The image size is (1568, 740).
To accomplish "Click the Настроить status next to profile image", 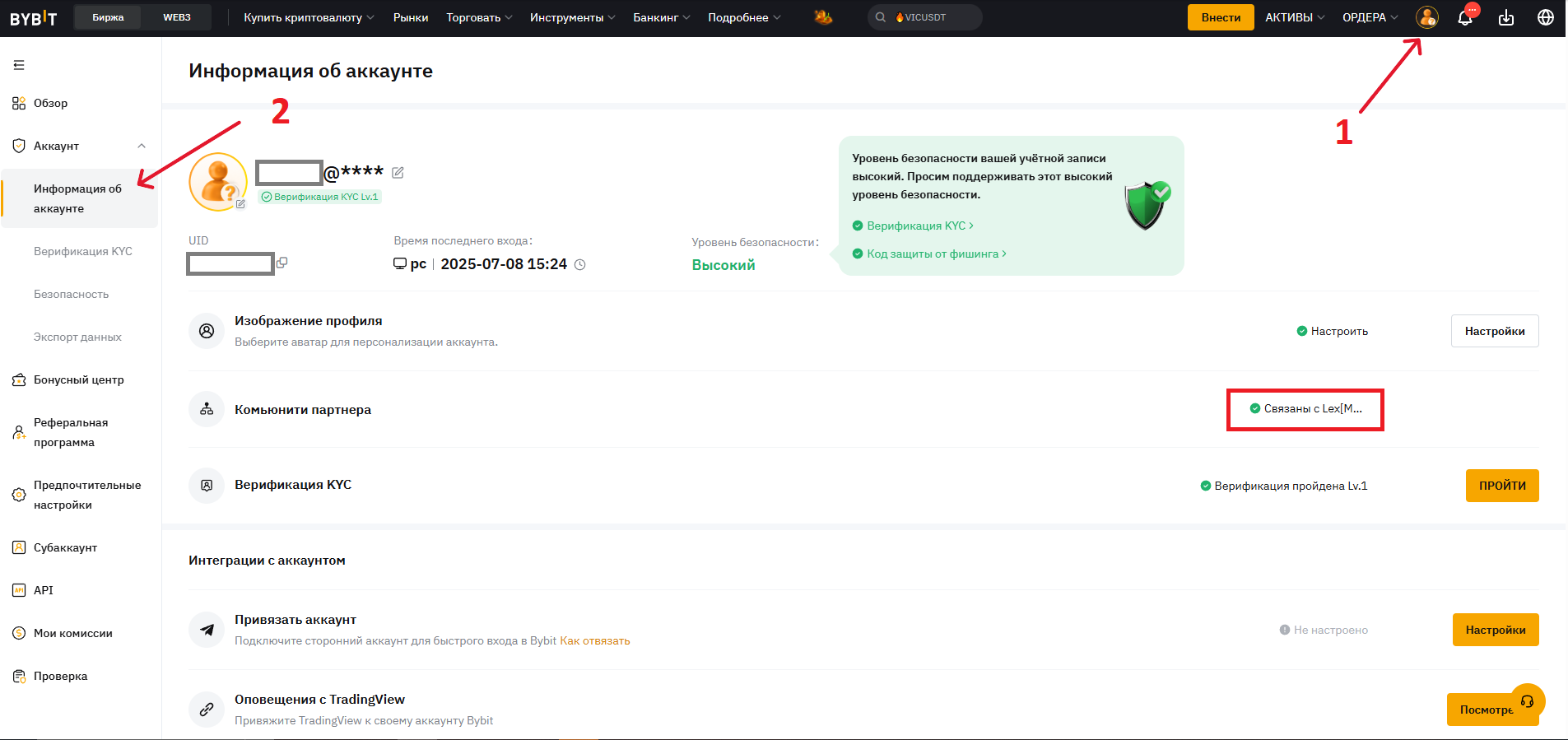I will 1333,331.
